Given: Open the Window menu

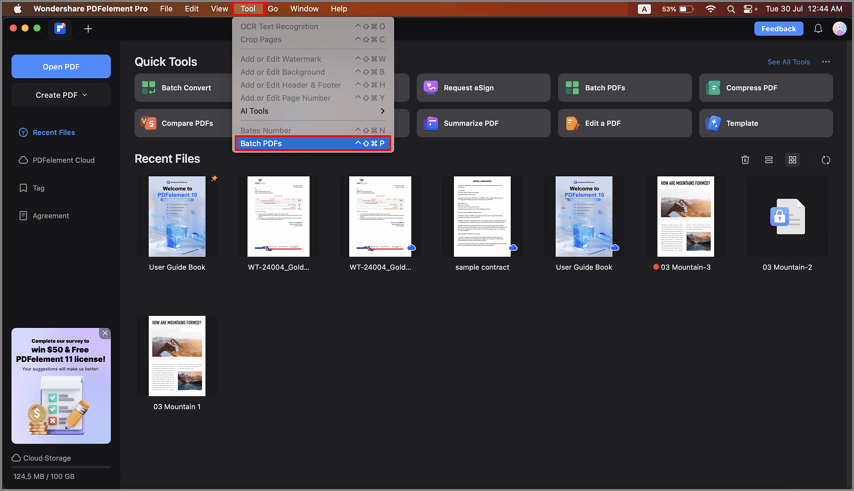Looking at the screenshot, I should coord(304,9).
